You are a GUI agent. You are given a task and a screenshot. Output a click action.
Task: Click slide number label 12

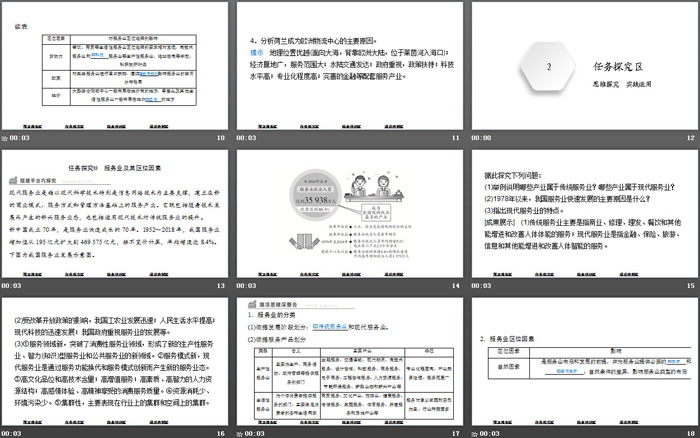click(x=691, y=138)
